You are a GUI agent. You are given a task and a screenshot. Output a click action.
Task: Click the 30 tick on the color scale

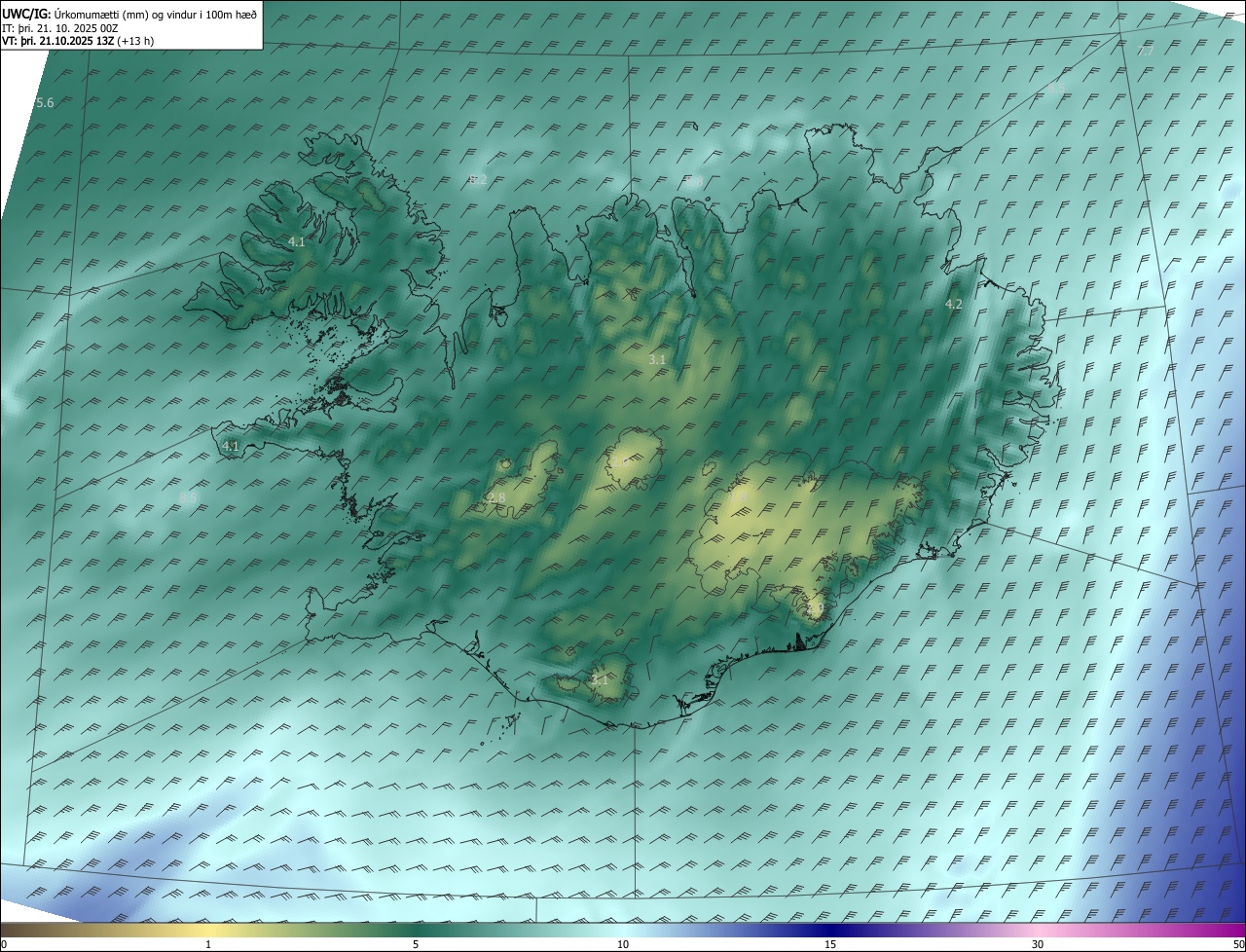(x=1038, y=944)
